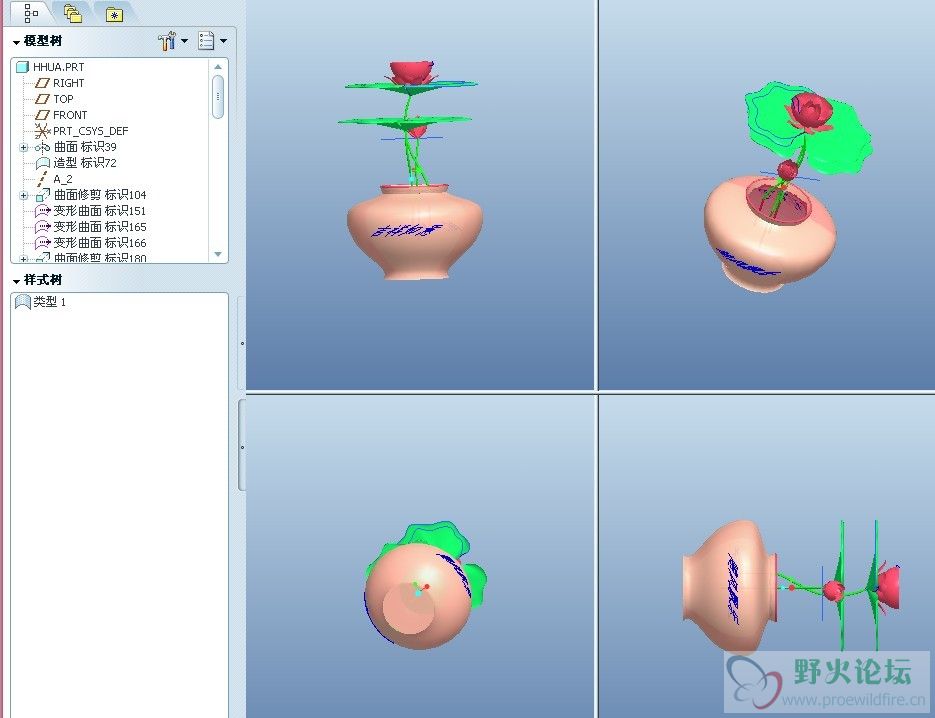The width and height of the screenshot is (935, 718).
Task: Select the TOP datum plane label
Action: coord(63,99)
